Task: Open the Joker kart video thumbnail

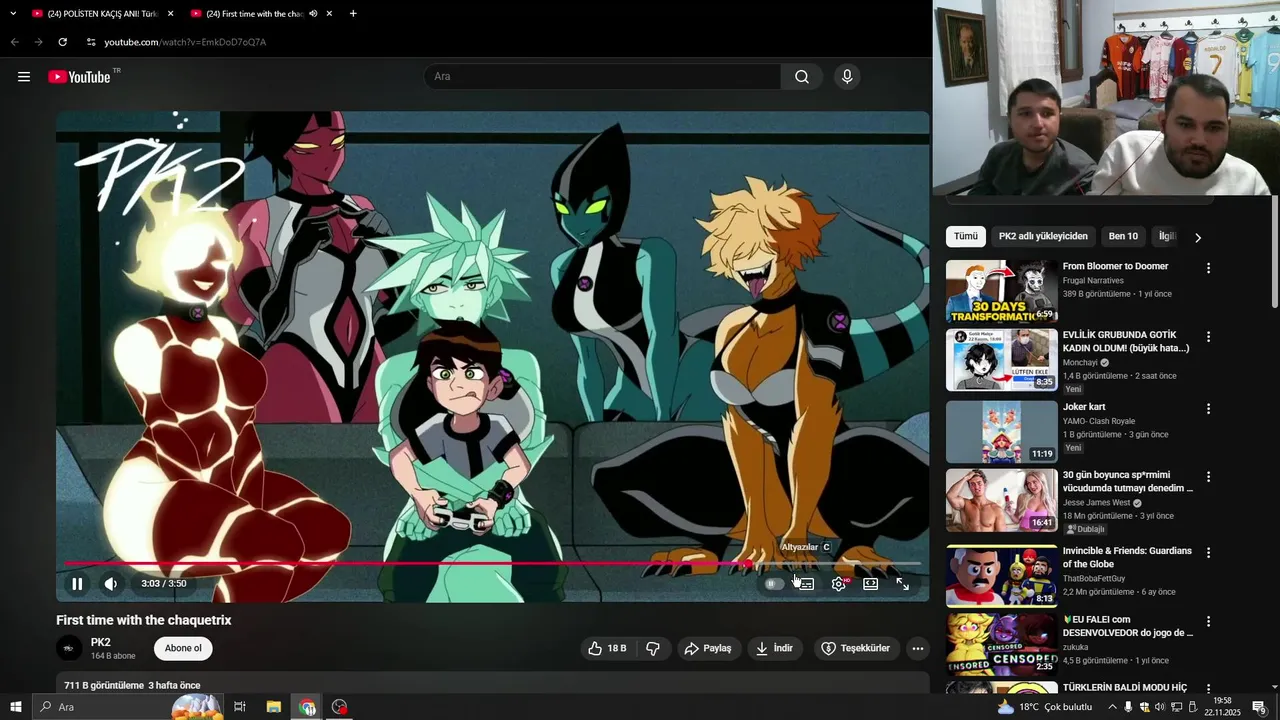Action: (x=1001, y=432)
